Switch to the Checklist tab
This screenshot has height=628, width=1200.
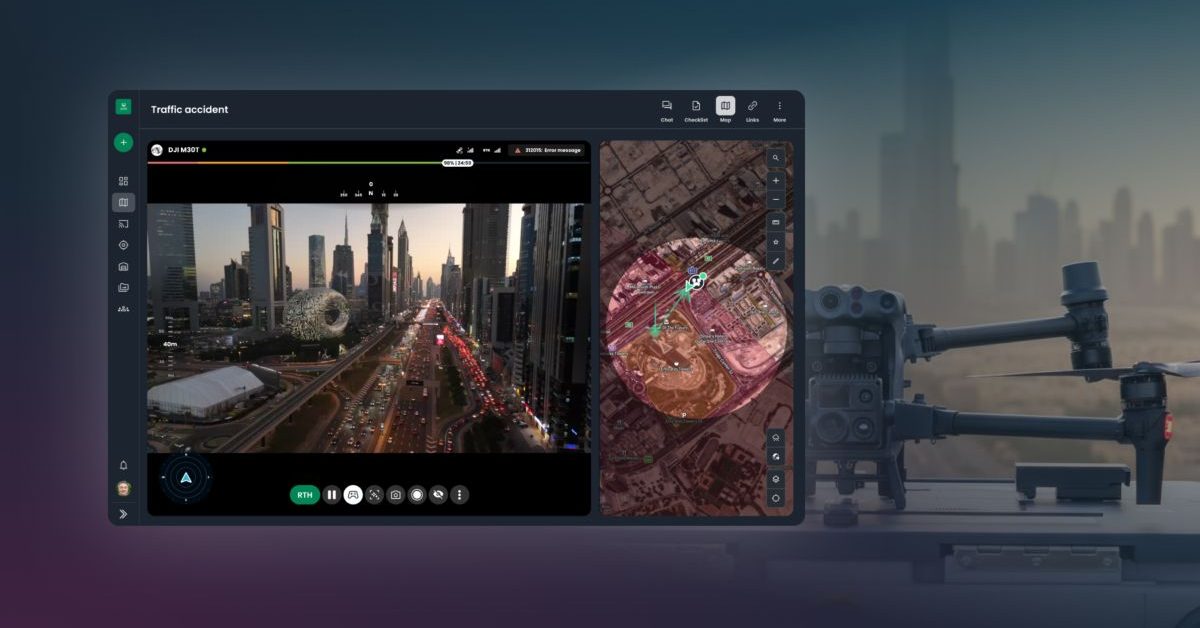[x=696, y=110]
